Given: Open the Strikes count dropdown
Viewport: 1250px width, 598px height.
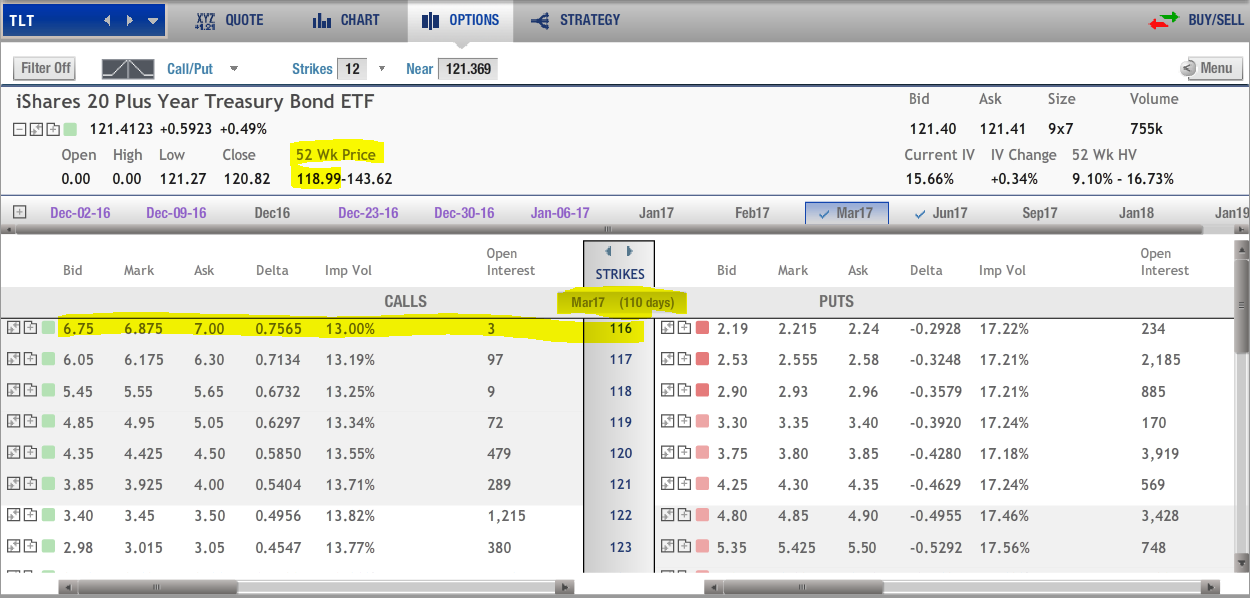Looking at the screenshot, I should coord(381,69).
